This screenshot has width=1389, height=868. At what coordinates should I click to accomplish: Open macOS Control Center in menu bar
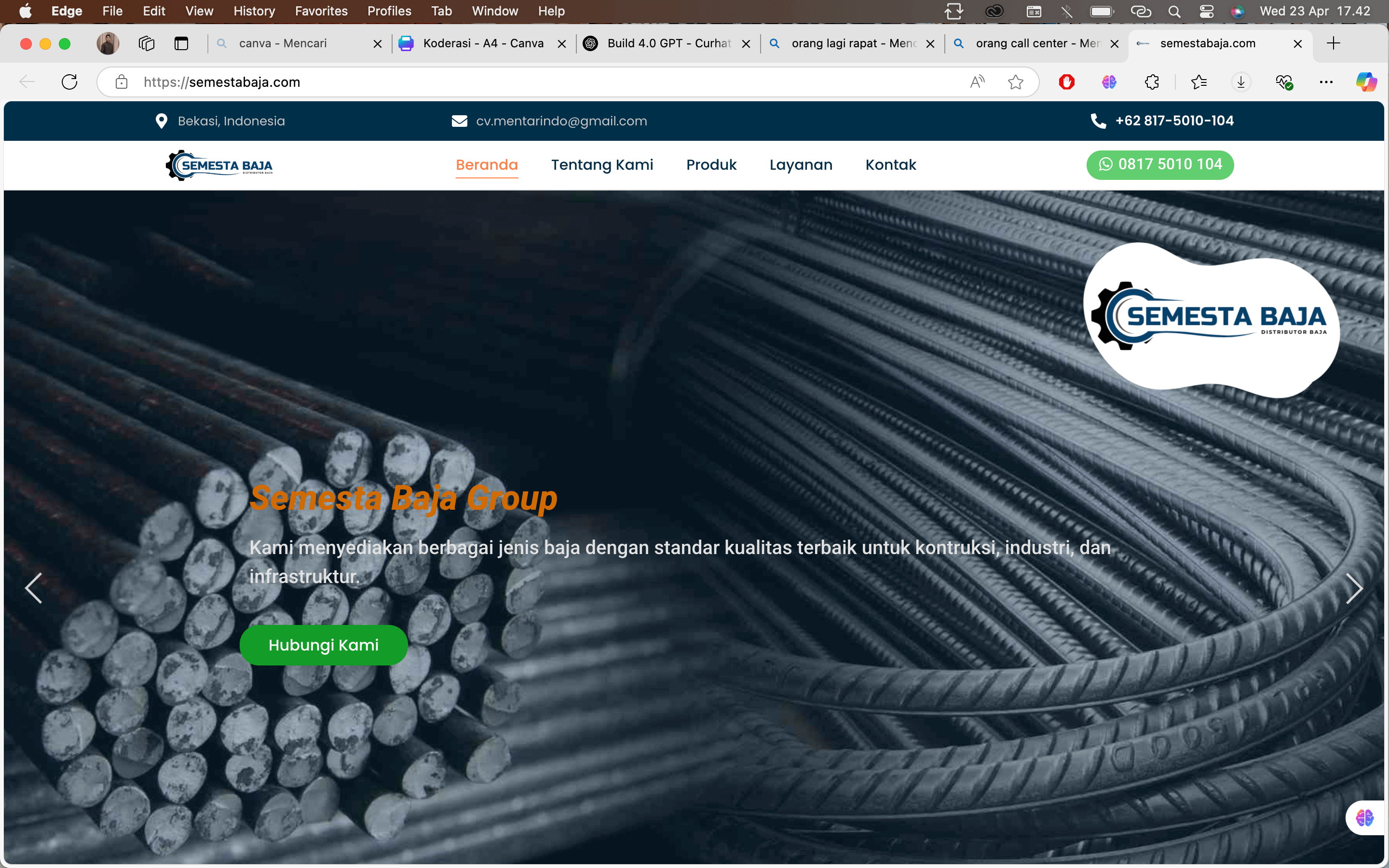1207,12
